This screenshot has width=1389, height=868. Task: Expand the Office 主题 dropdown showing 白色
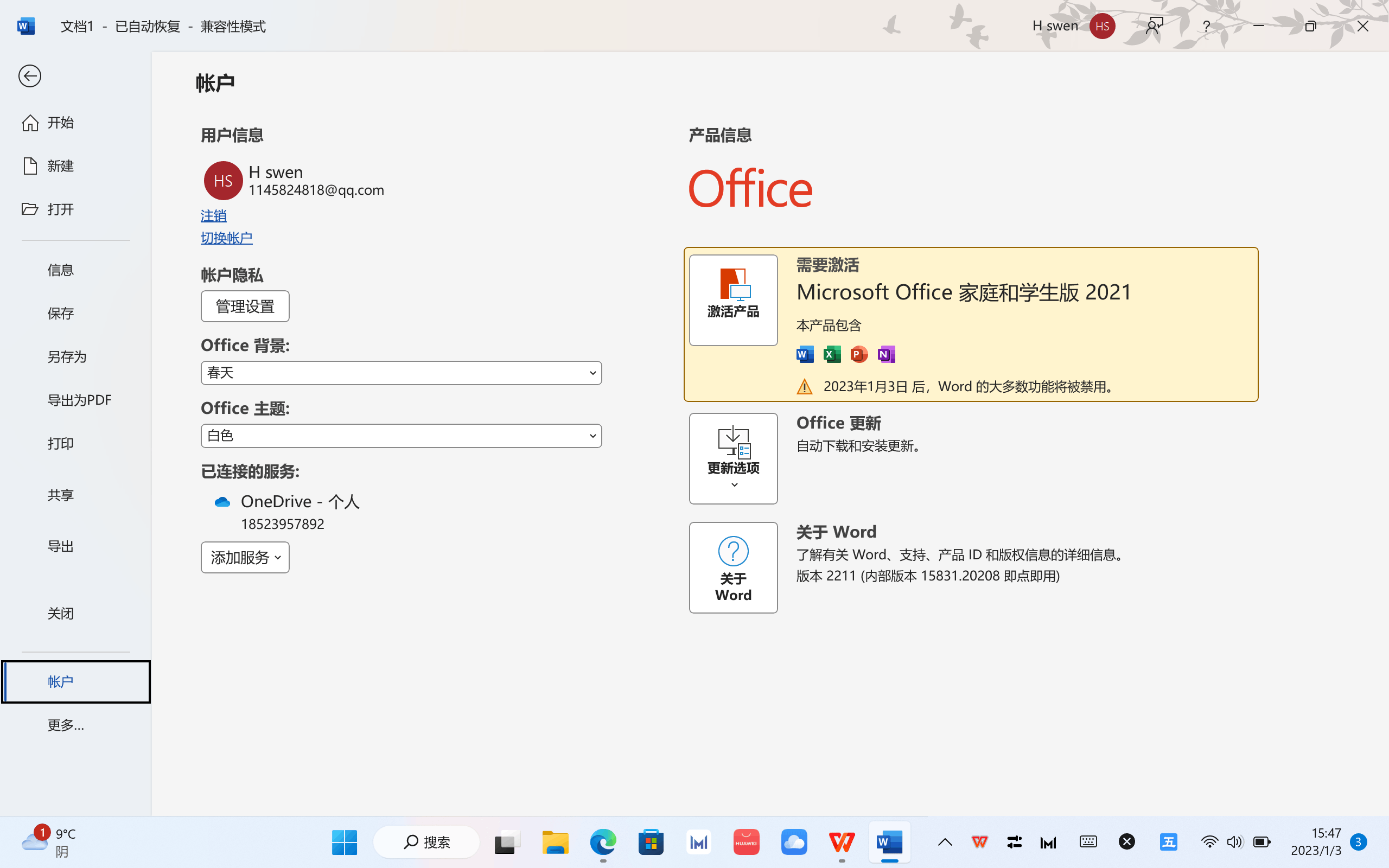coord(400,436)
